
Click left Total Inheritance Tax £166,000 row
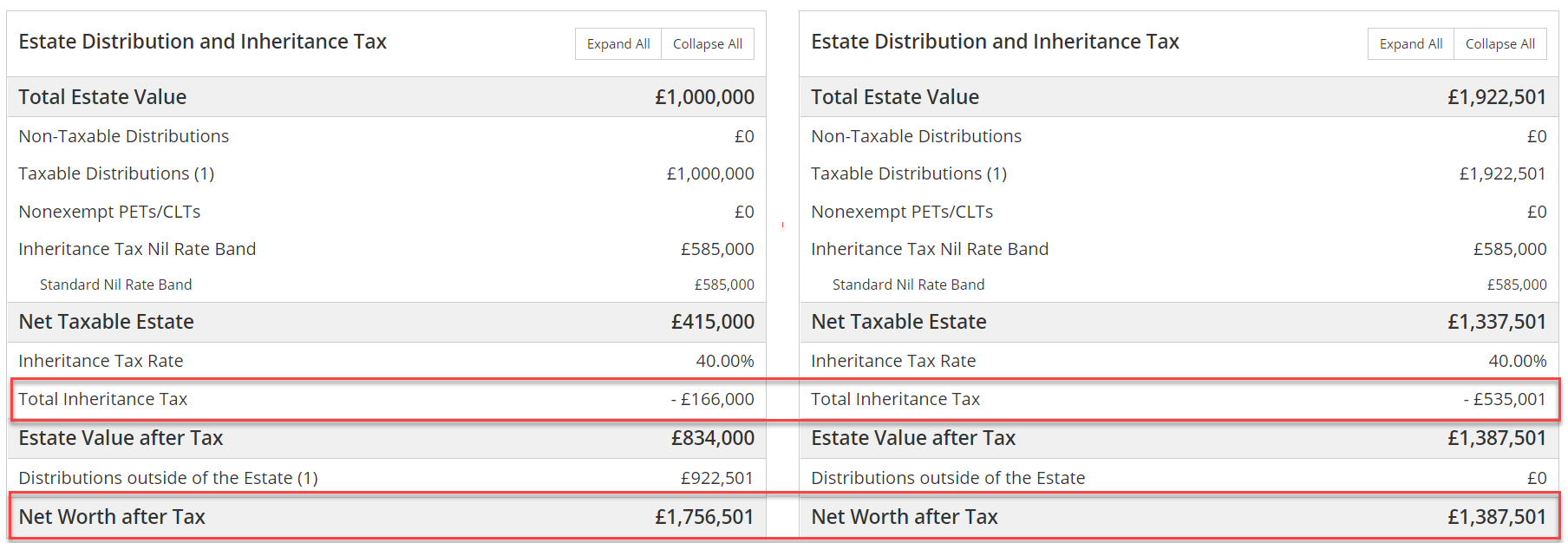click(386, 399)
